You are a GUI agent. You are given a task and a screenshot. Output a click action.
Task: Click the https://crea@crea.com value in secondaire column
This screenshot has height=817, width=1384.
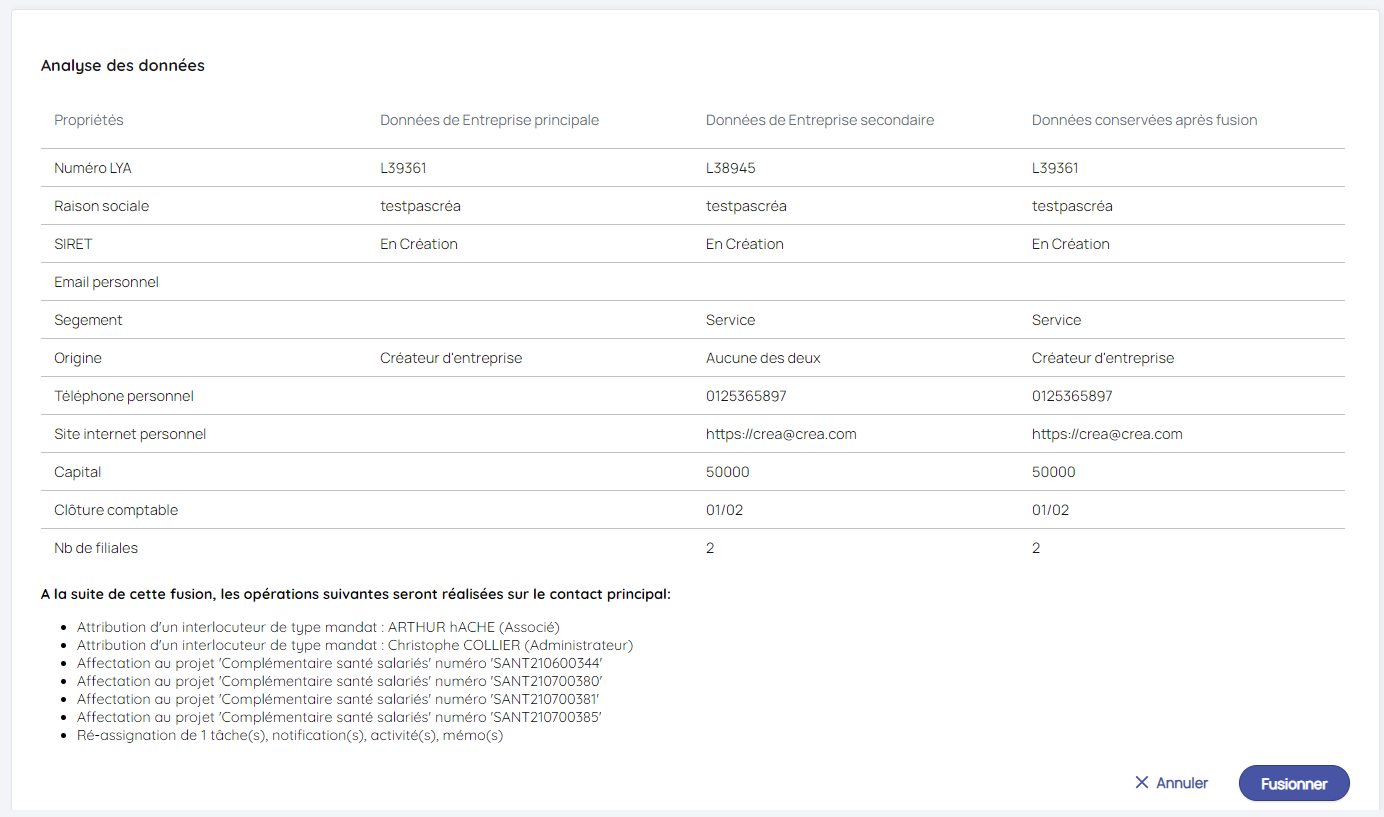pyautogui.click(x=781, y=434)
